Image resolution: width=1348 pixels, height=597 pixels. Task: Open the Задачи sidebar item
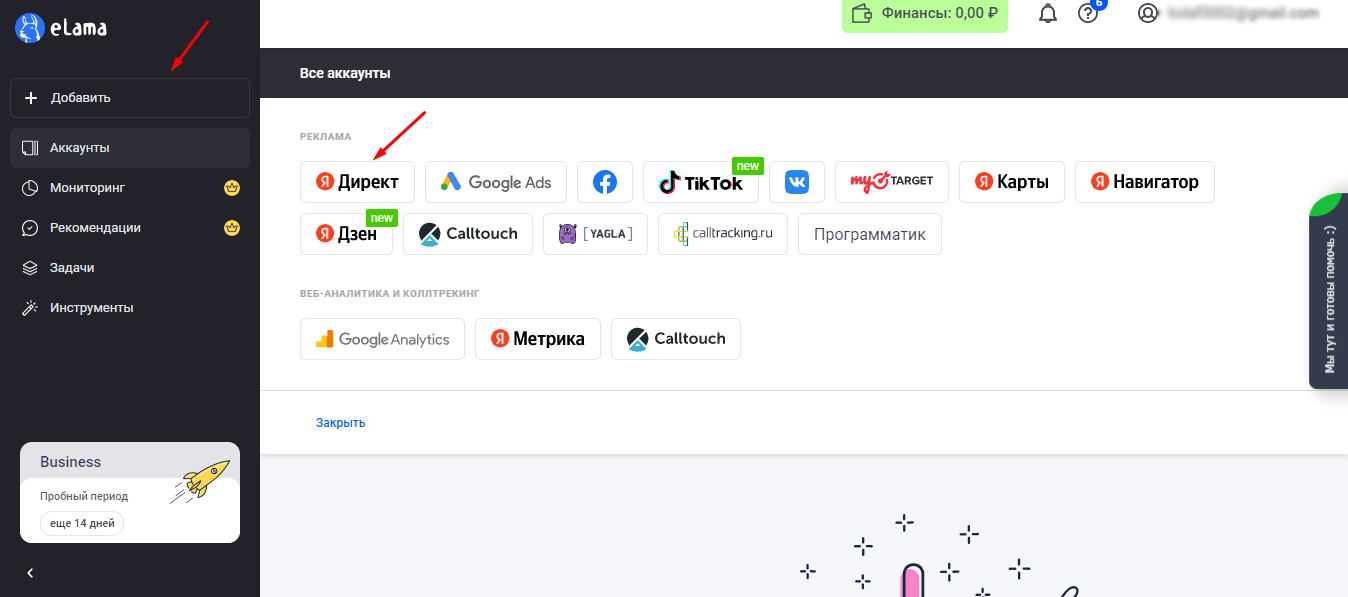click(72, 268)
